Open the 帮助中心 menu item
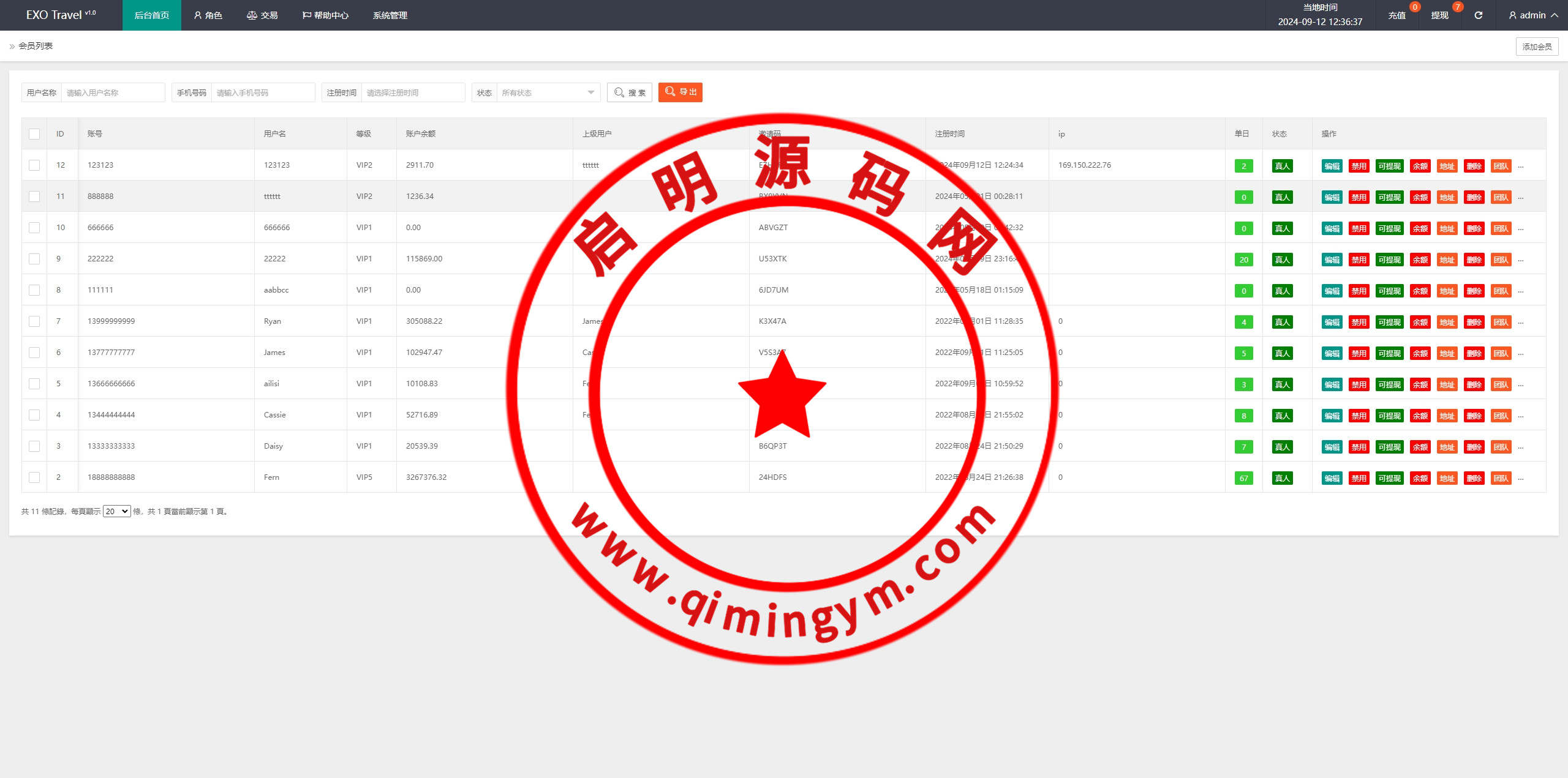 pos(325,15)
